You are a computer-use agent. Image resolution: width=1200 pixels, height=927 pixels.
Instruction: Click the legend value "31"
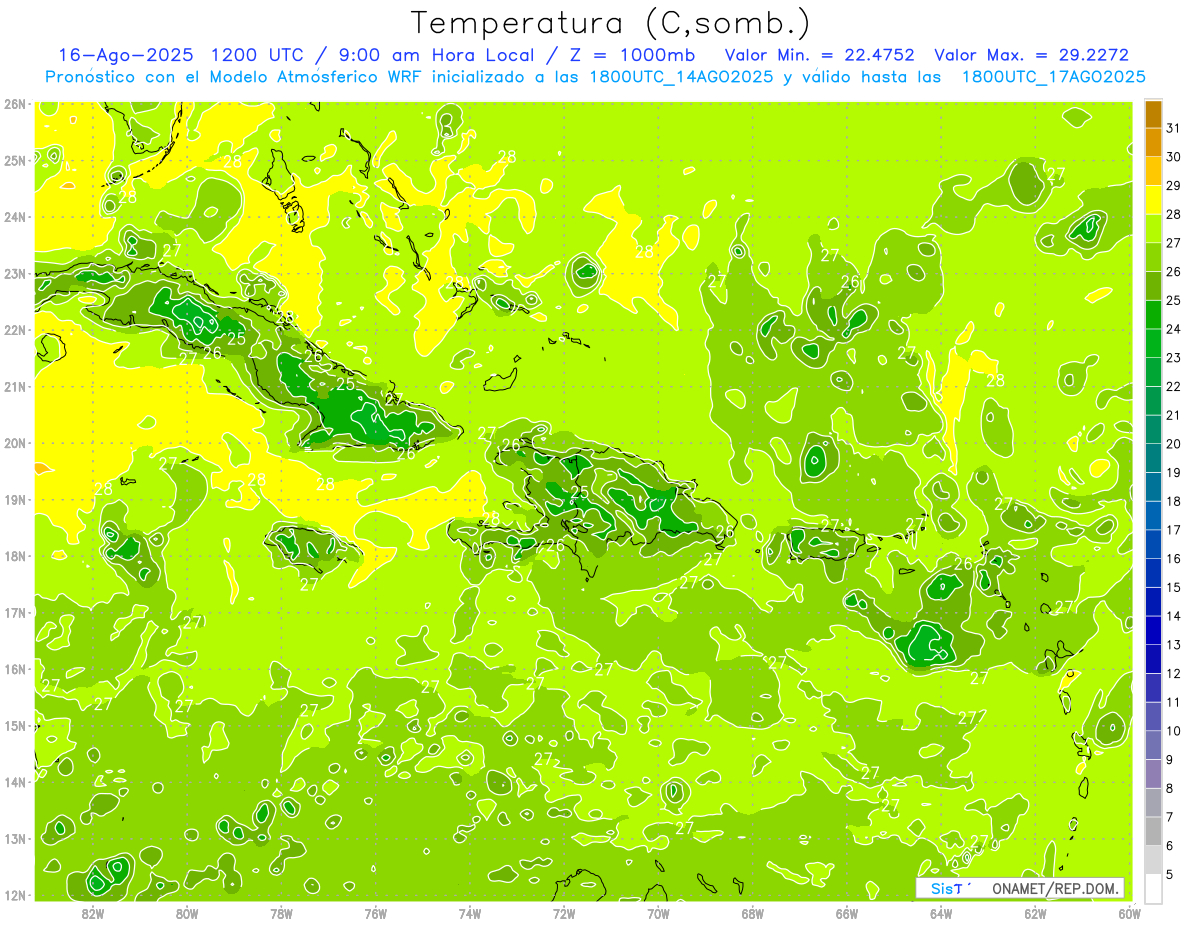click(x=1174, y=128)
